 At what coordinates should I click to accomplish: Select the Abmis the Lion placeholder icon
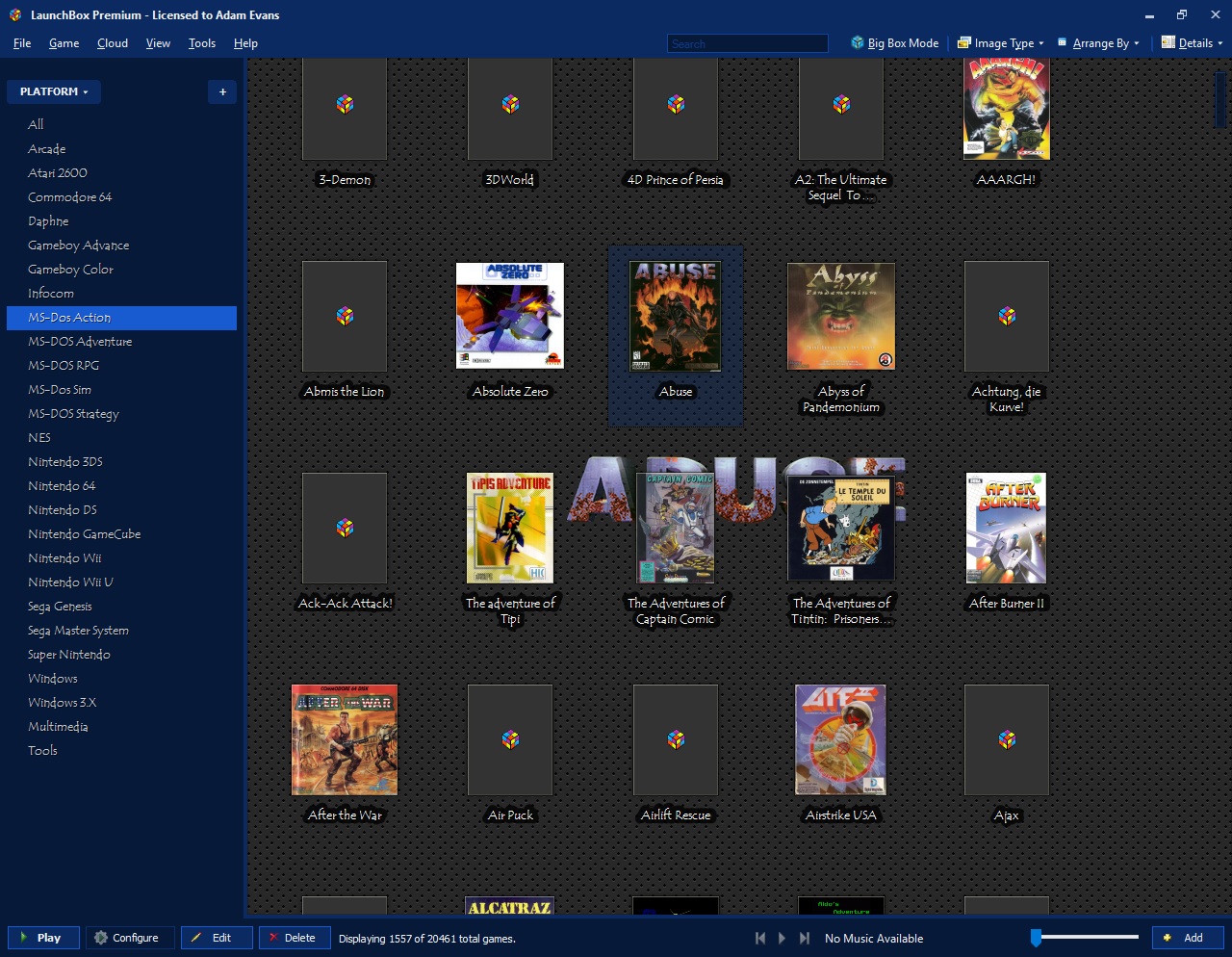345,316
